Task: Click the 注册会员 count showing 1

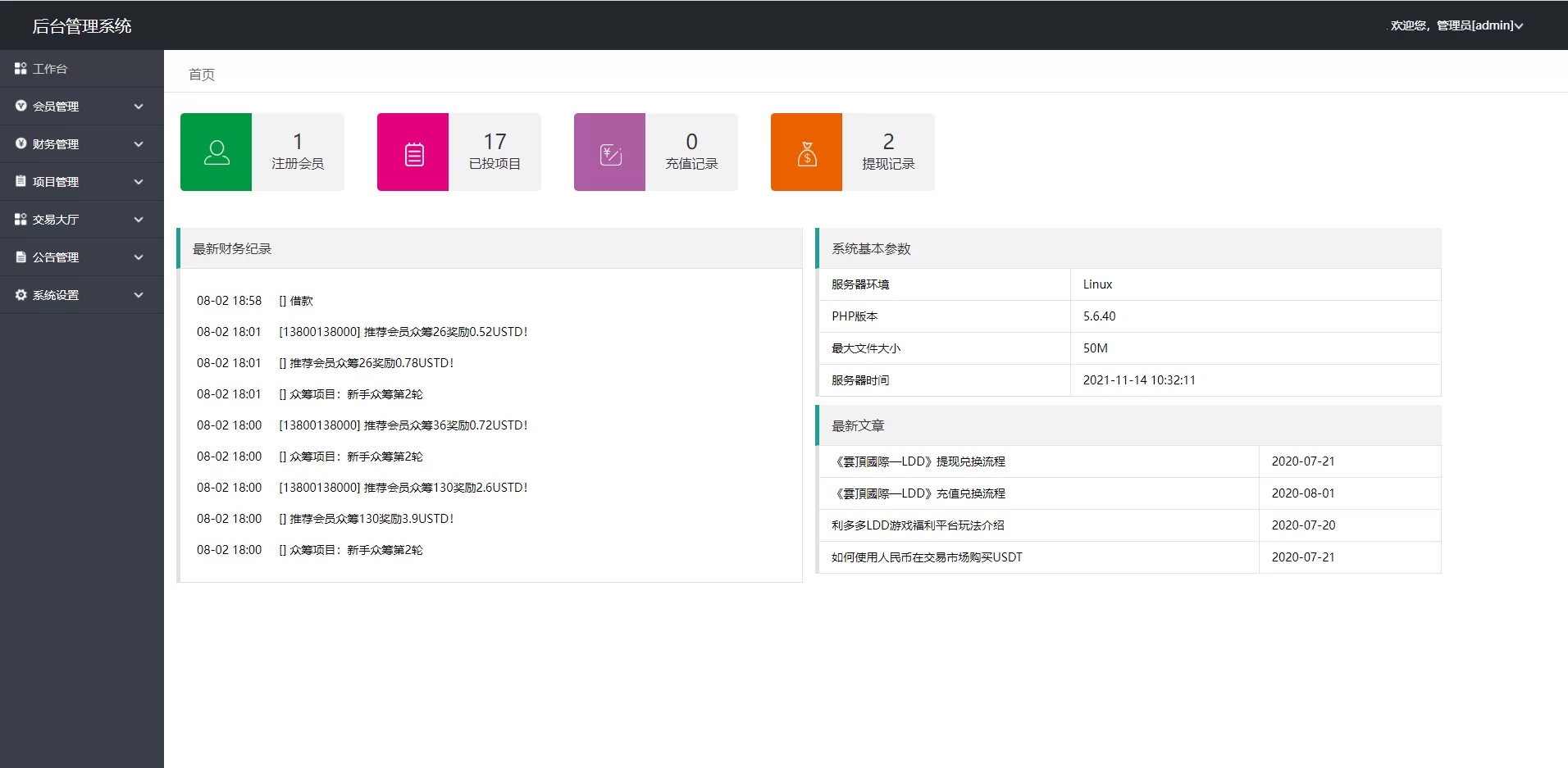Action: 297,152
